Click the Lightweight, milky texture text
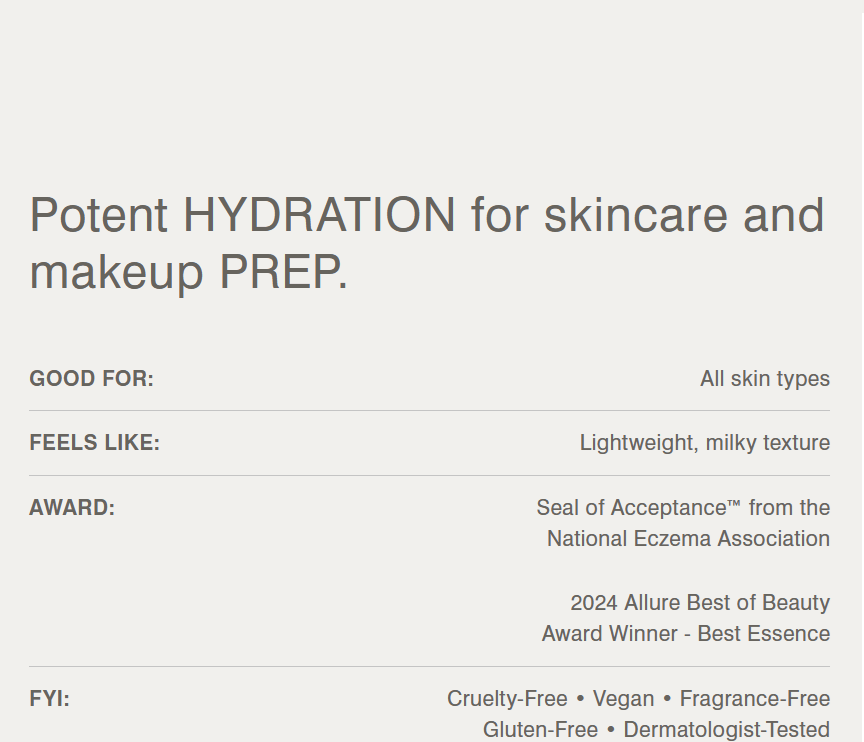This screenshot has height=742, width=864. click(x=705, y=443)
